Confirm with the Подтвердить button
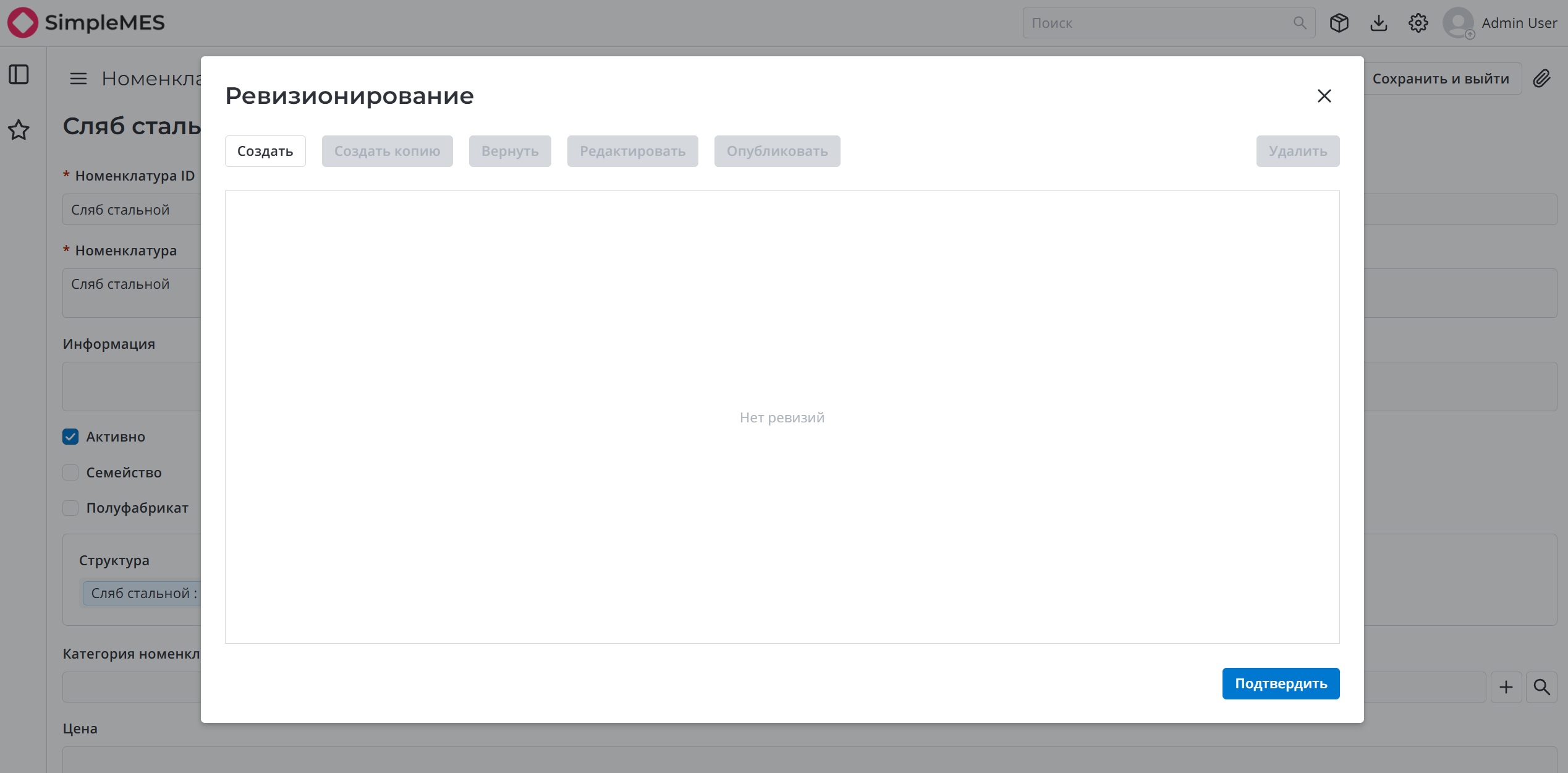This screenshot has width=1568, height=773. pyautogui.click(x=1281, y=683)
